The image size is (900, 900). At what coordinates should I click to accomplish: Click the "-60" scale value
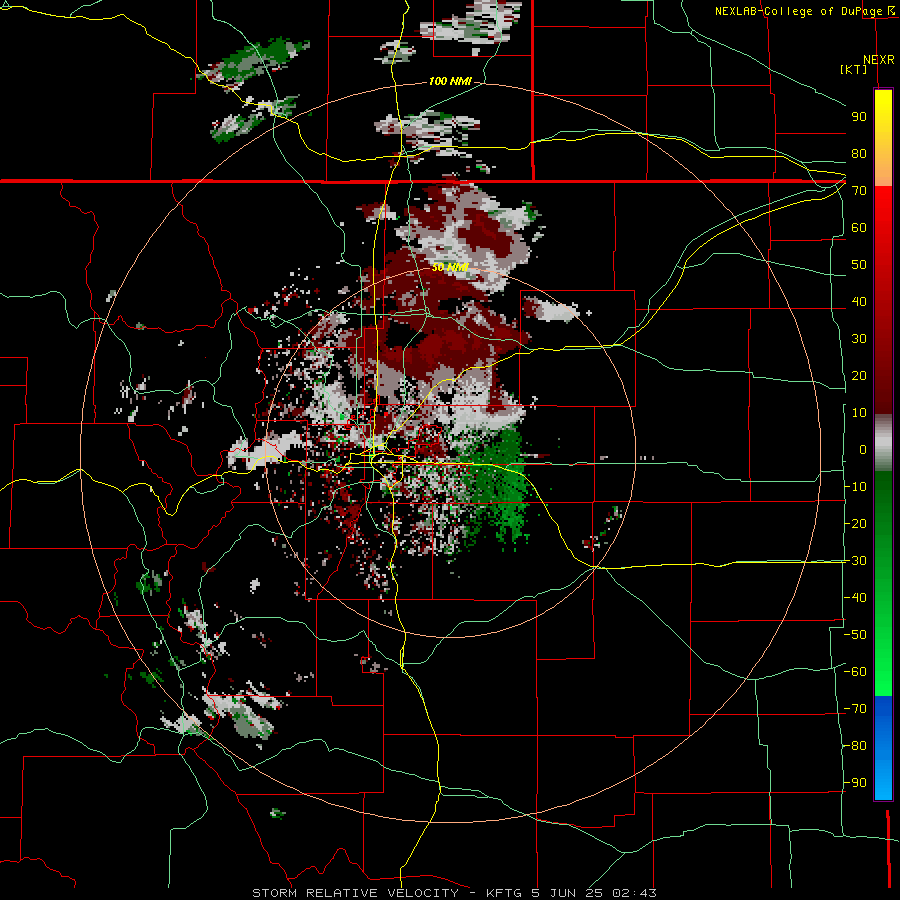click(x=856, y=672)
